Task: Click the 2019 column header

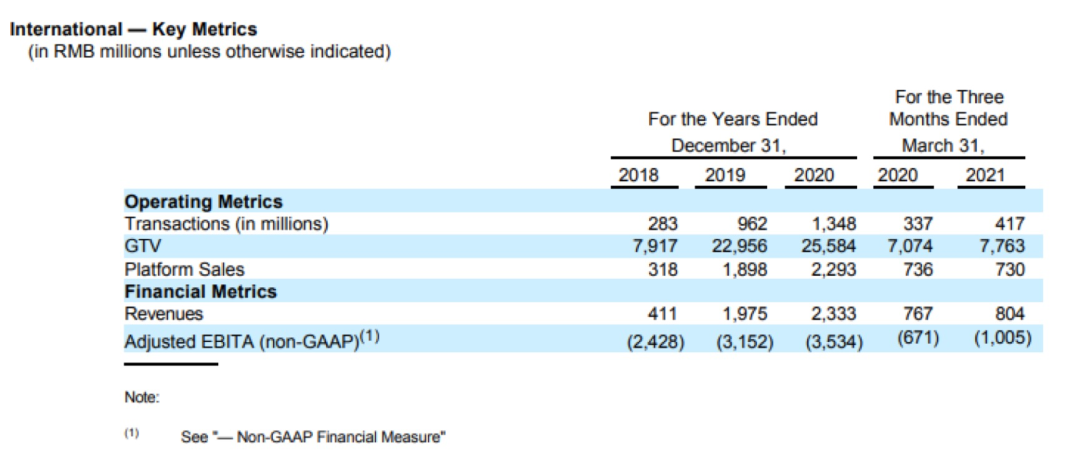Action: (x=725, y=175)
